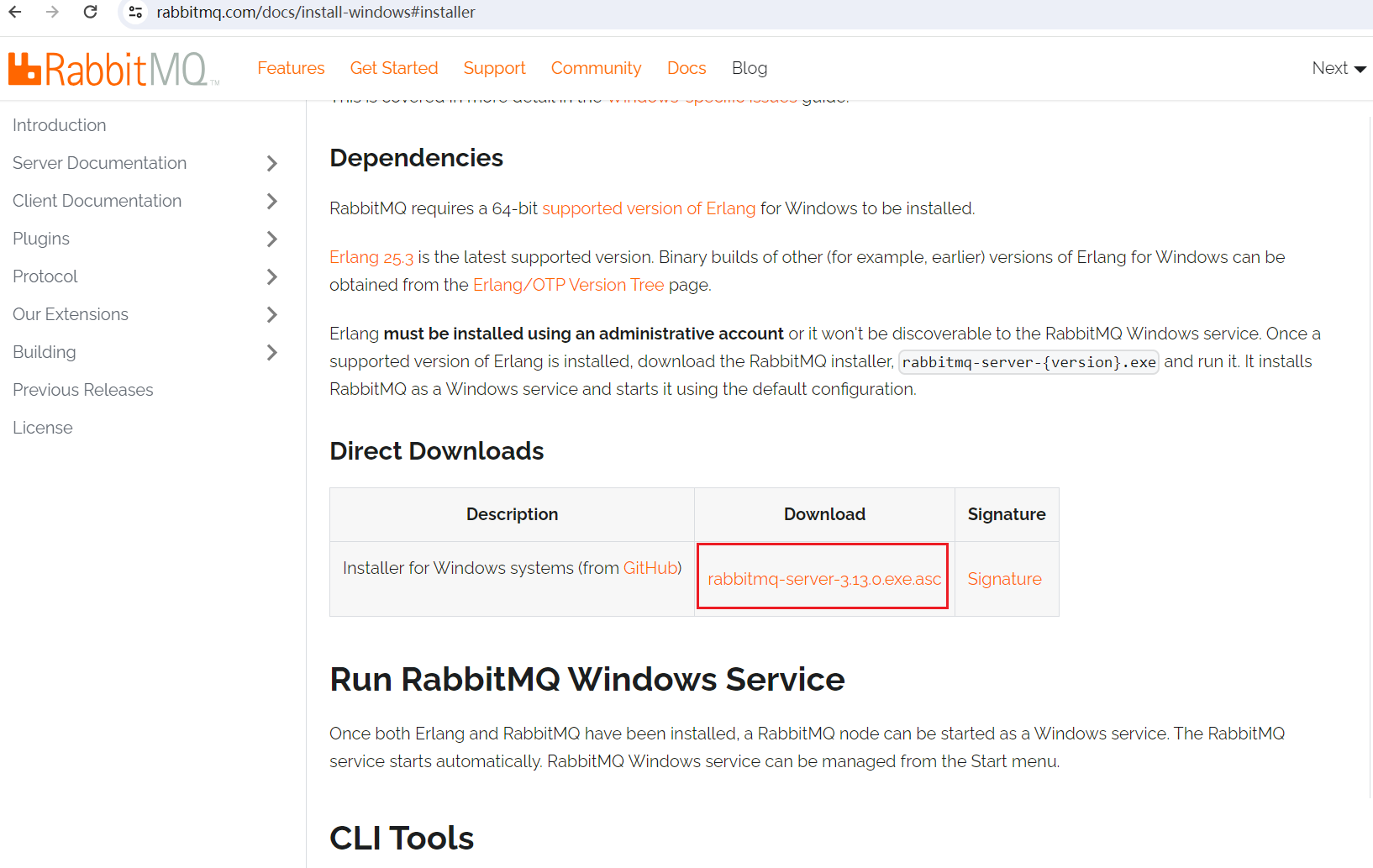Click the RabbitMQ logo
1373x868 pixels.
pyautogui.click(x=109, y=68)
